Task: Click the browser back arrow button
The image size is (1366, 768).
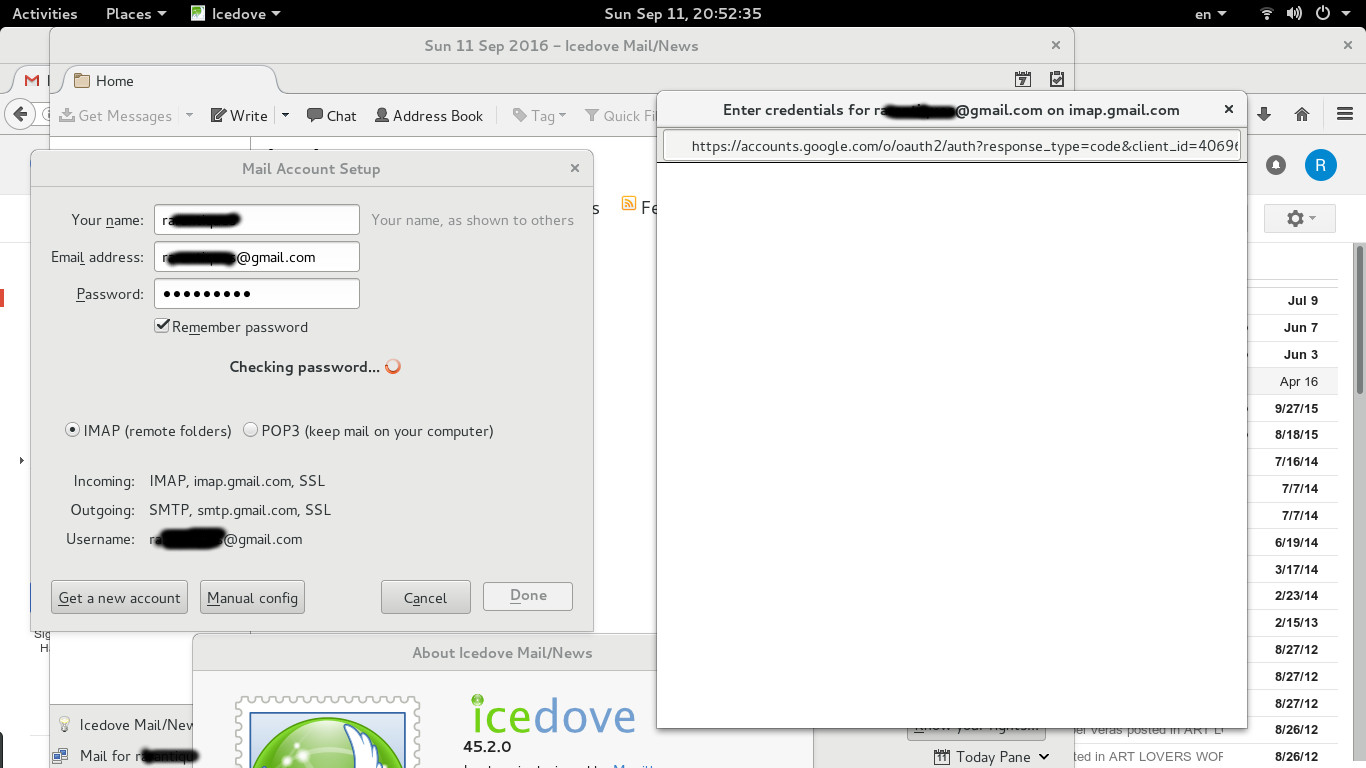Action: coord(19,114)
